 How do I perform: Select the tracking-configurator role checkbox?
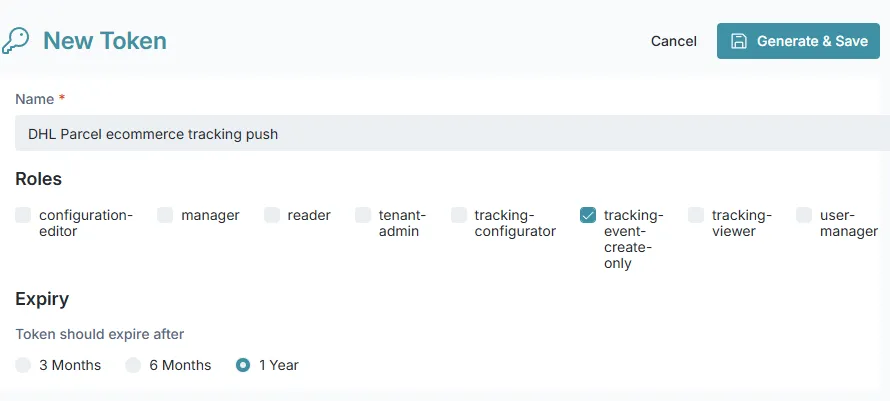tap(459, 215)
